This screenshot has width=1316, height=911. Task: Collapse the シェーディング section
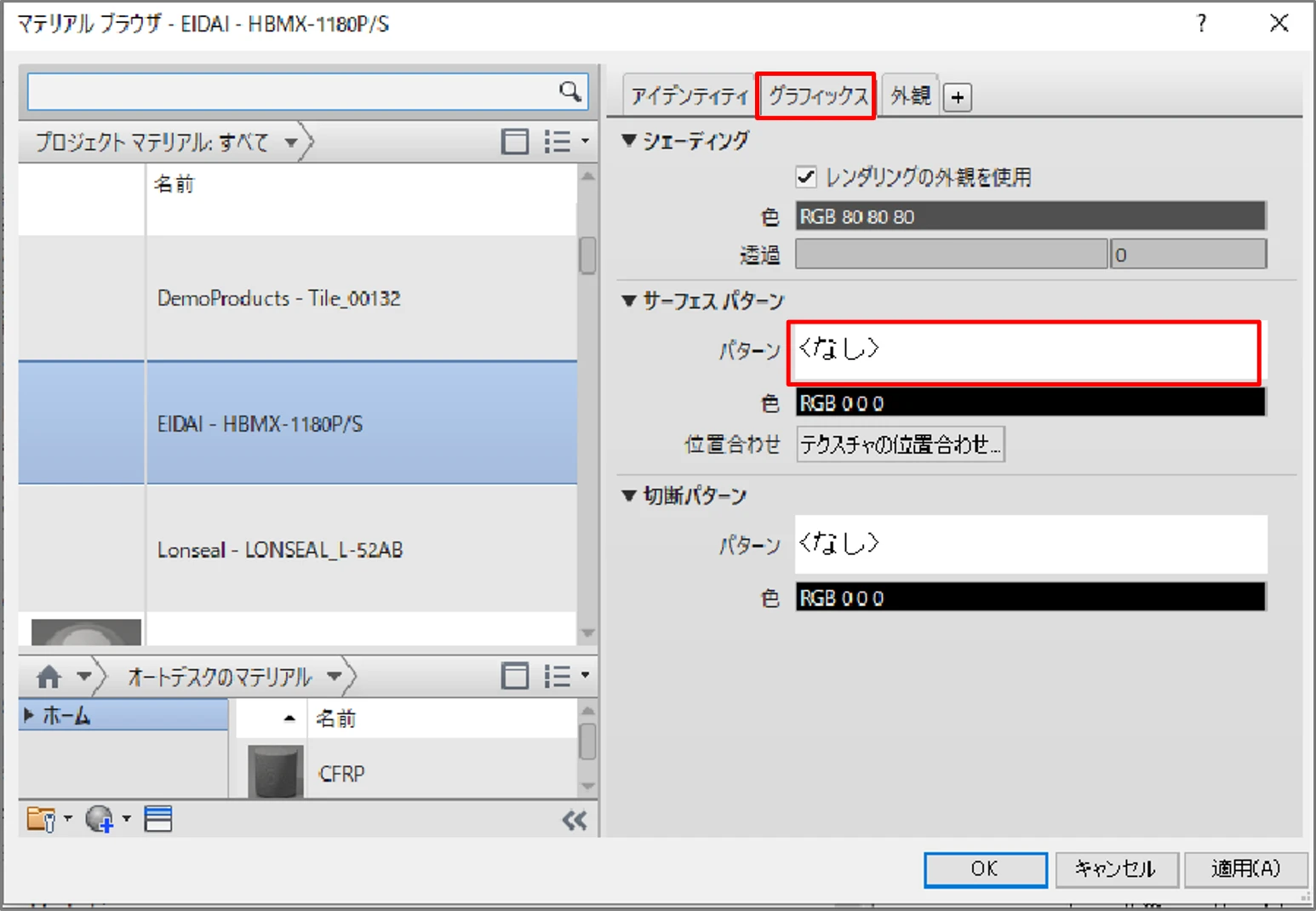point(629,140)
